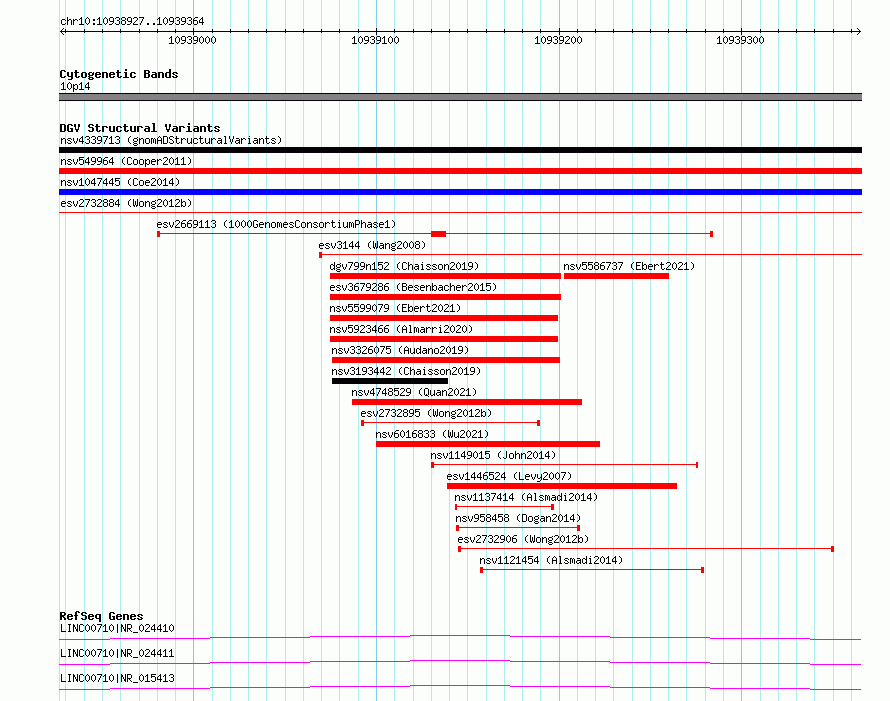Open the esv3679286 (Besenbacher2015) label
This screenshot has height=701, width=890.
coord(413,287)
